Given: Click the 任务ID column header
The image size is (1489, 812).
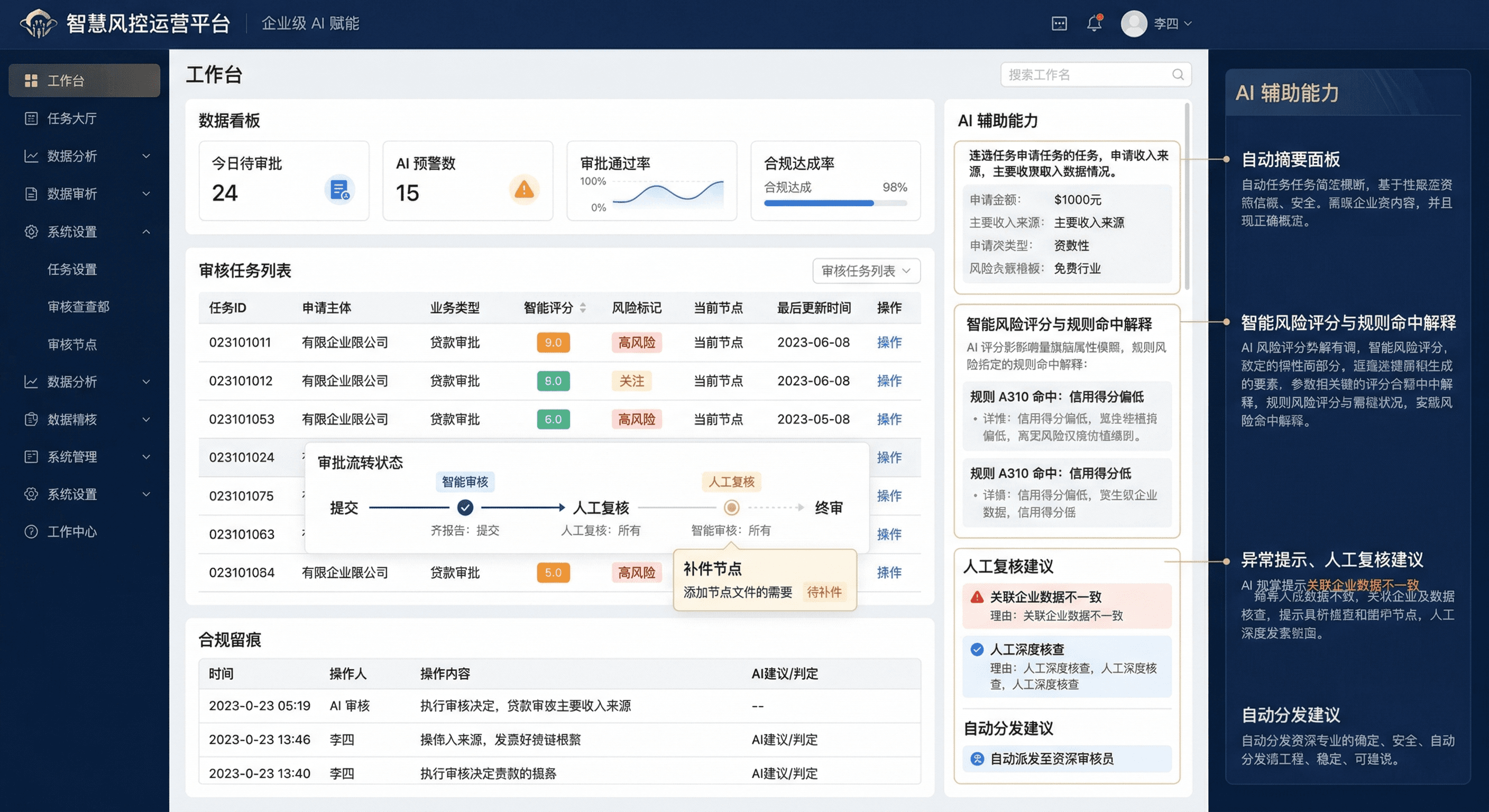Looking at the screenshot, I should pos(227,308).
